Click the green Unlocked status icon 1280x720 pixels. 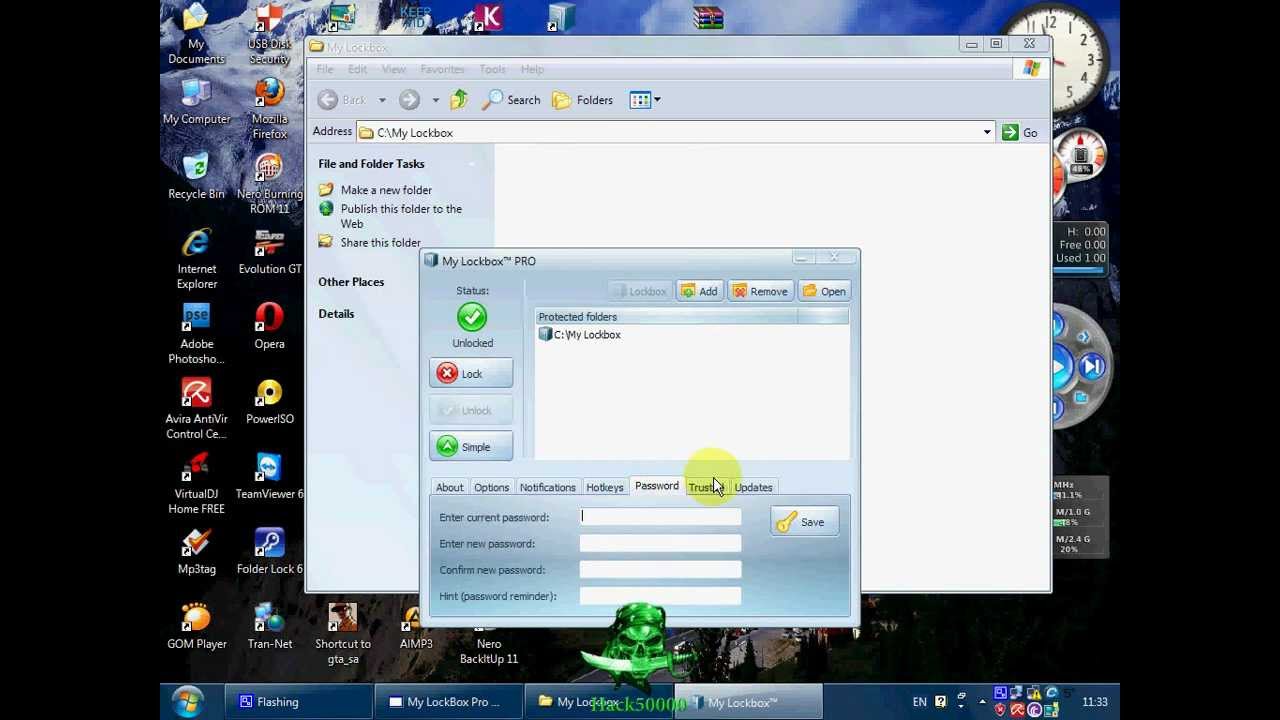(472, 317)
